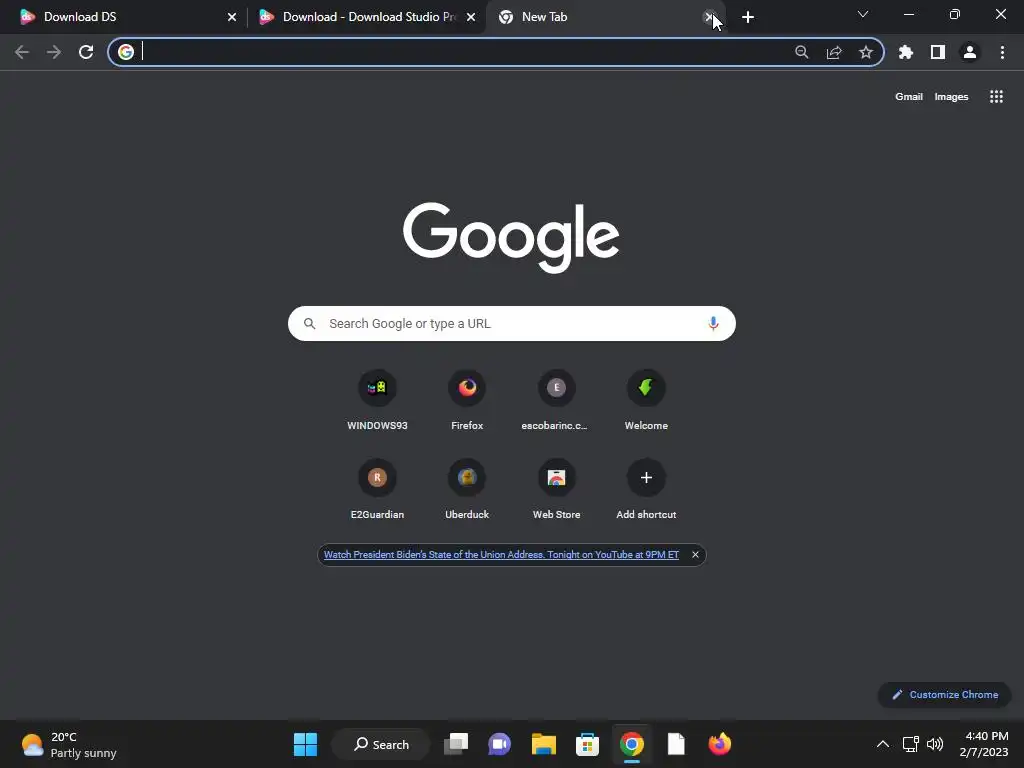The width and height of the screenshot is (1024, 768).
Task: Open a new tab with plus button
Action: click(x=748, y=18)
